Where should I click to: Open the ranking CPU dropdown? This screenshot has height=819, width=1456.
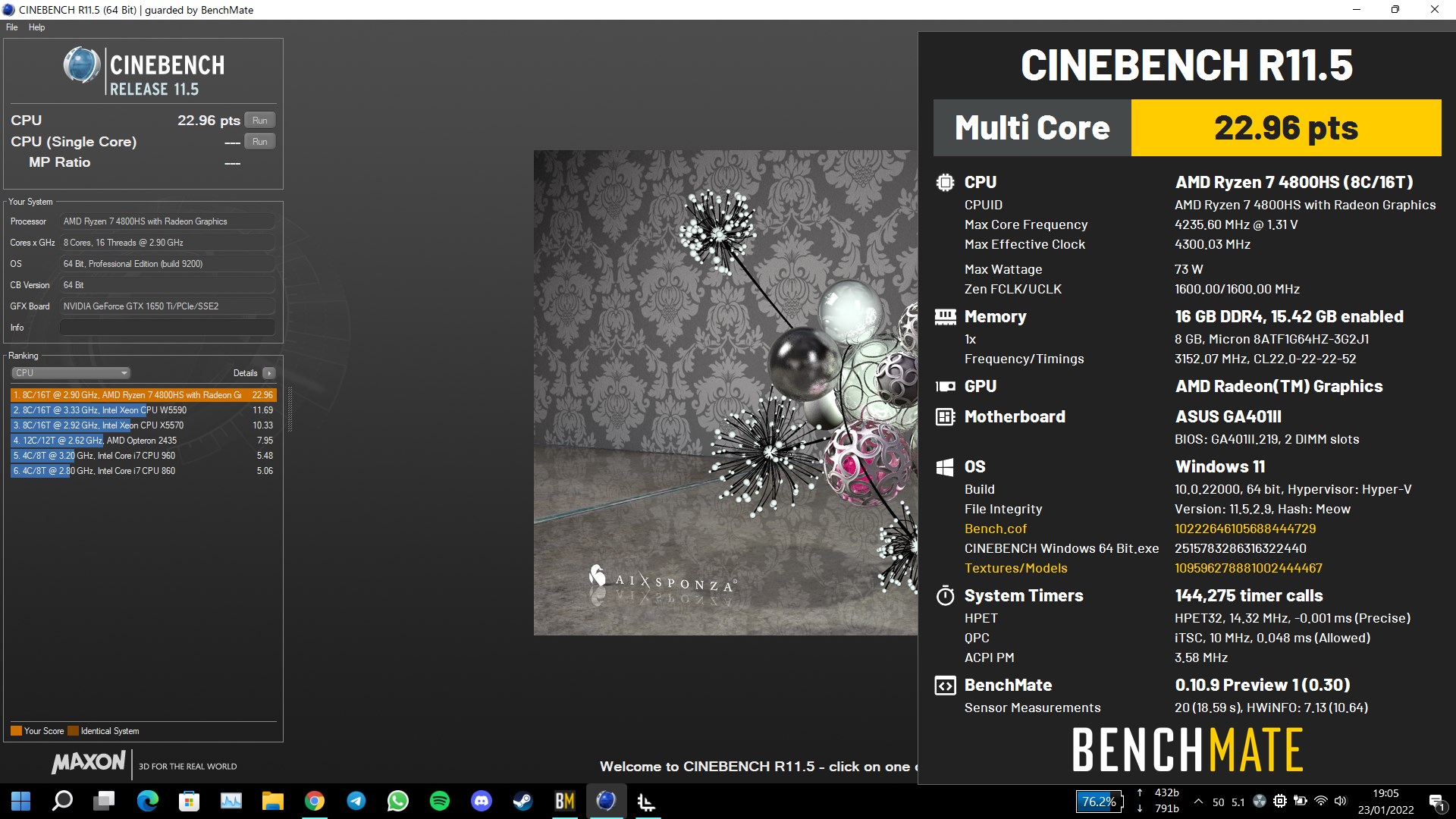pos(71,373)
